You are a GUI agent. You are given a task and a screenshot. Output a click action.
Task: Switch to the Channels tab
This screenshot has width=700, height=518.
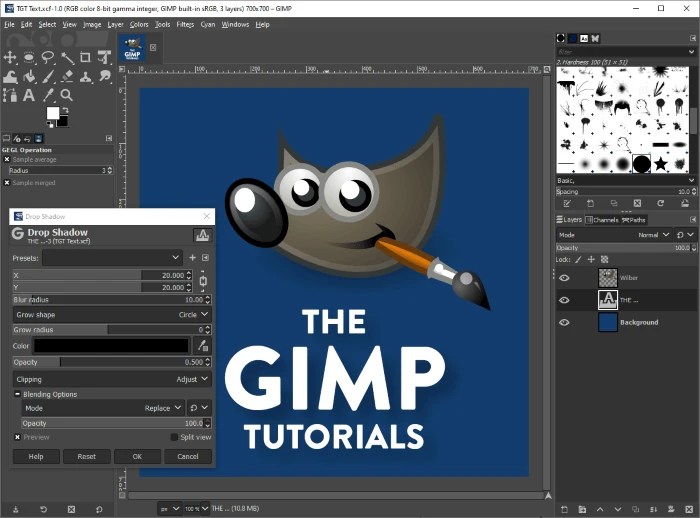(x=602, y=220)
